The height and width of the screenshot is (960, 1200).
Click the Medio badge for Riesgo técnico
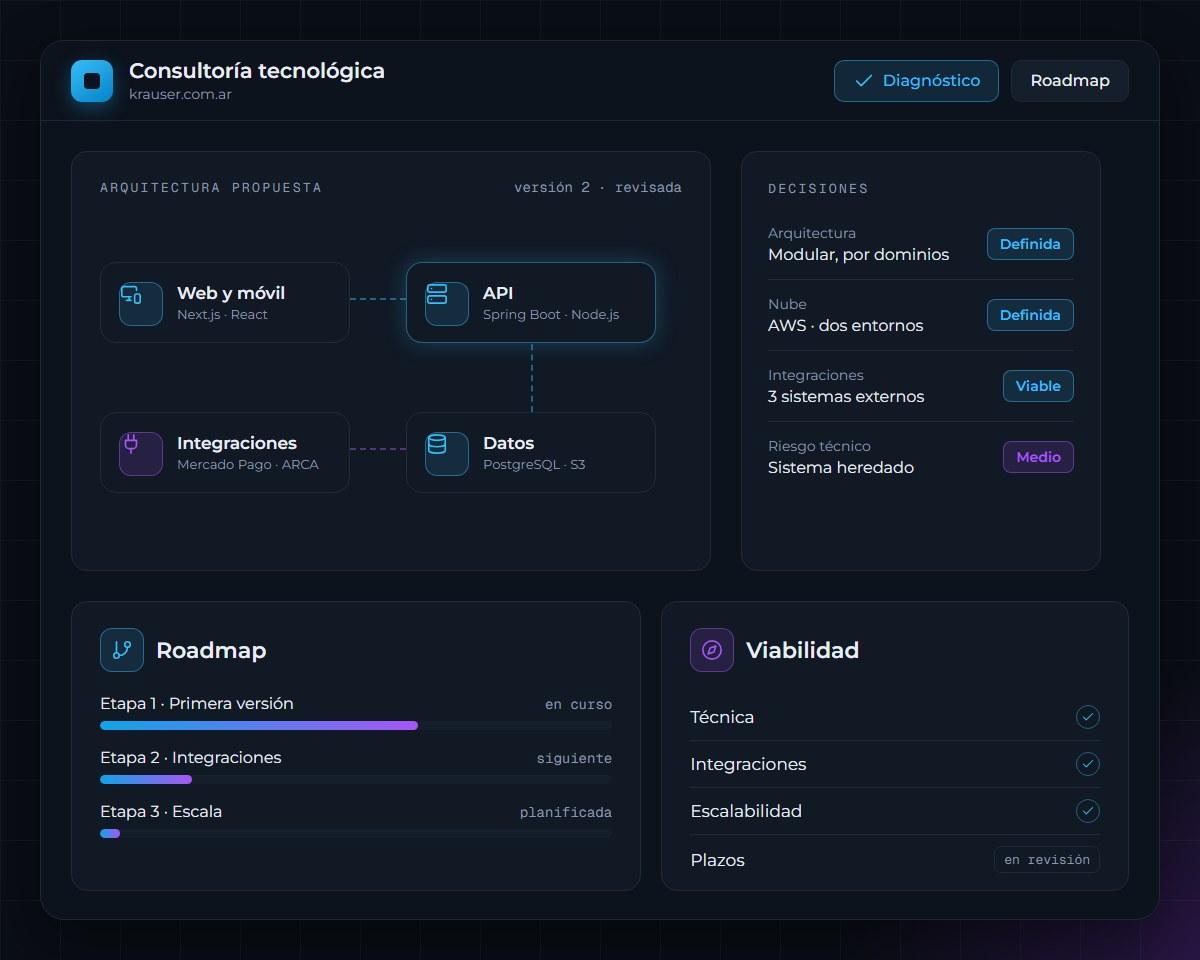(1038, 457)
